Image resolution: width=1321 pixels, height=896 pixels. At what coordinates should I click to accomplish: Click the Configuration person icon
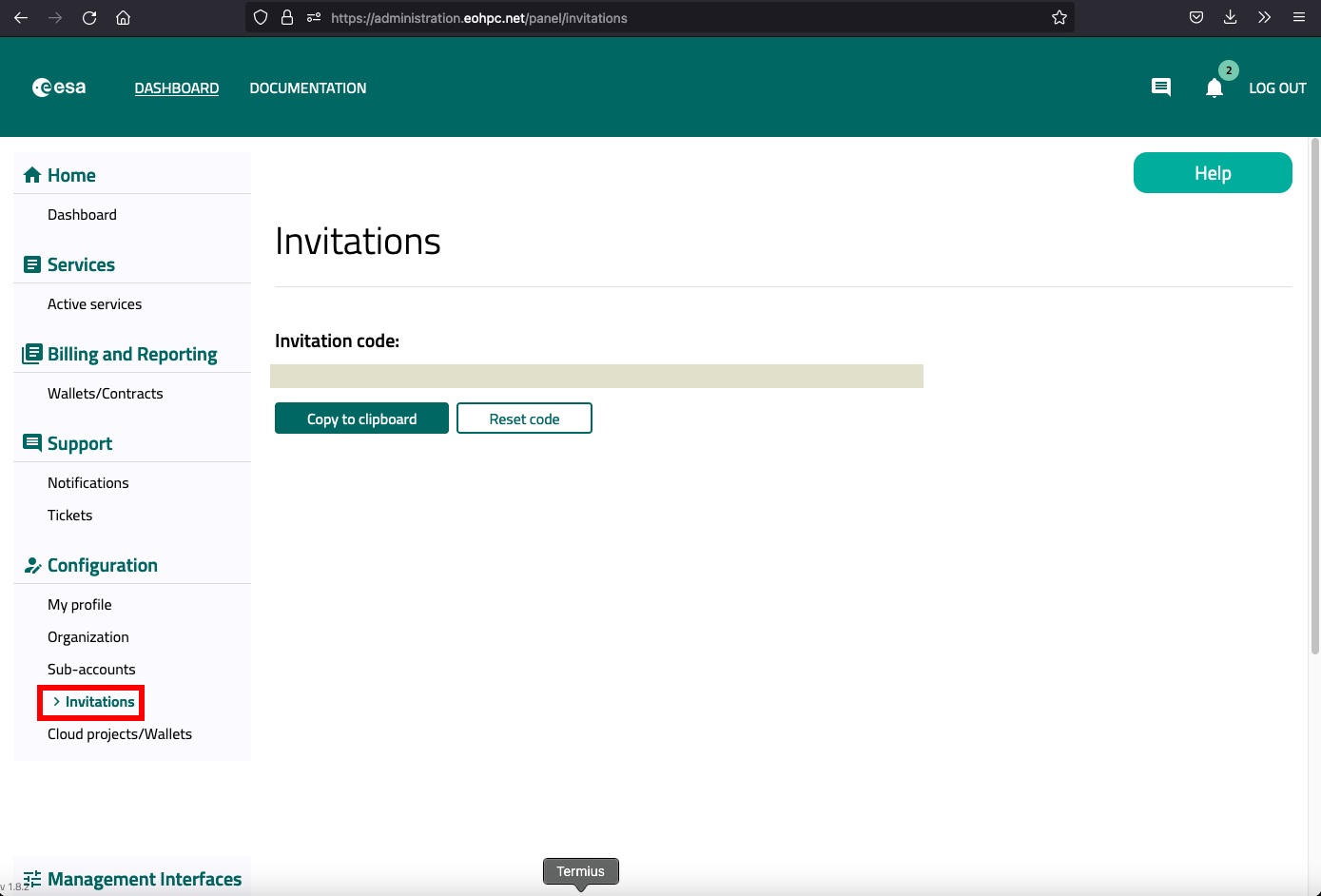pos(32,565)
